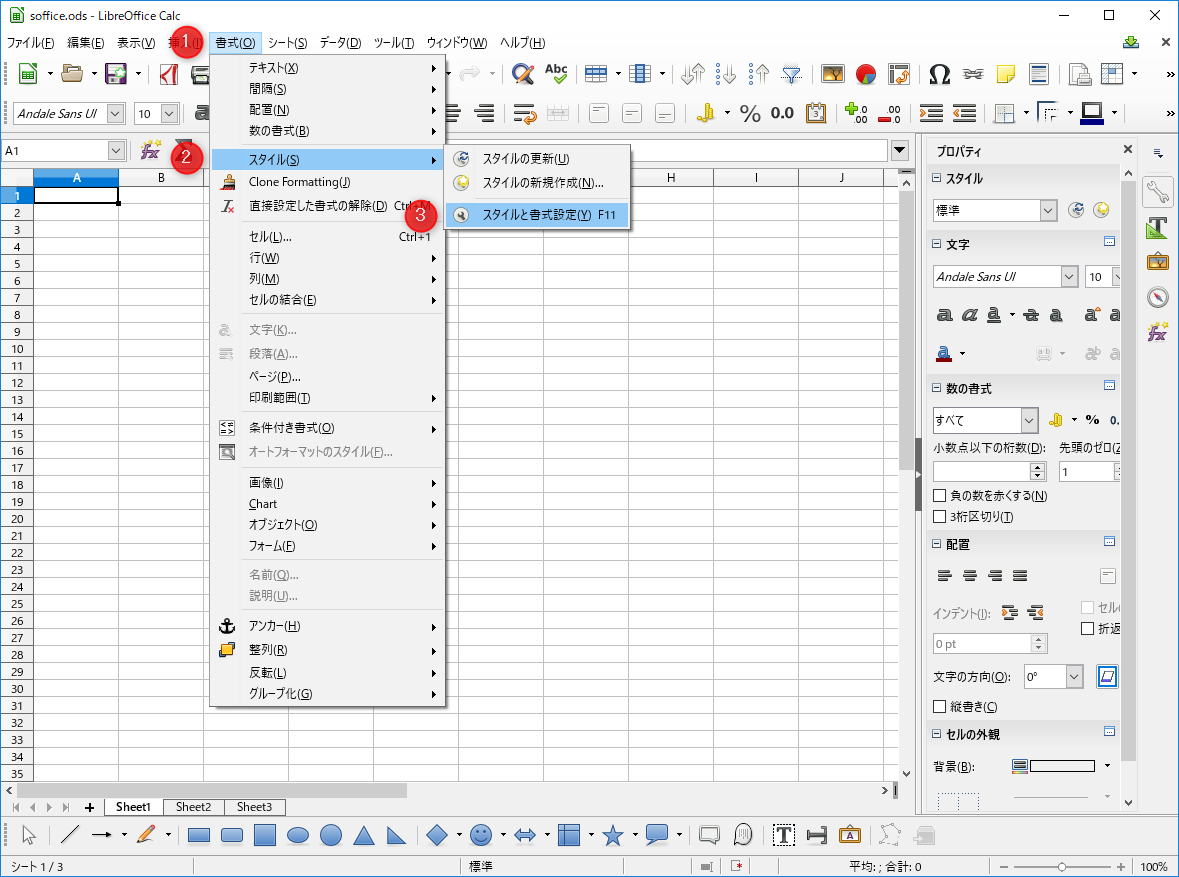The width and height of the screenshot is (1179, 877).
Task: Click the Percent format toolbar icon
Action: [x=750, y=114]
